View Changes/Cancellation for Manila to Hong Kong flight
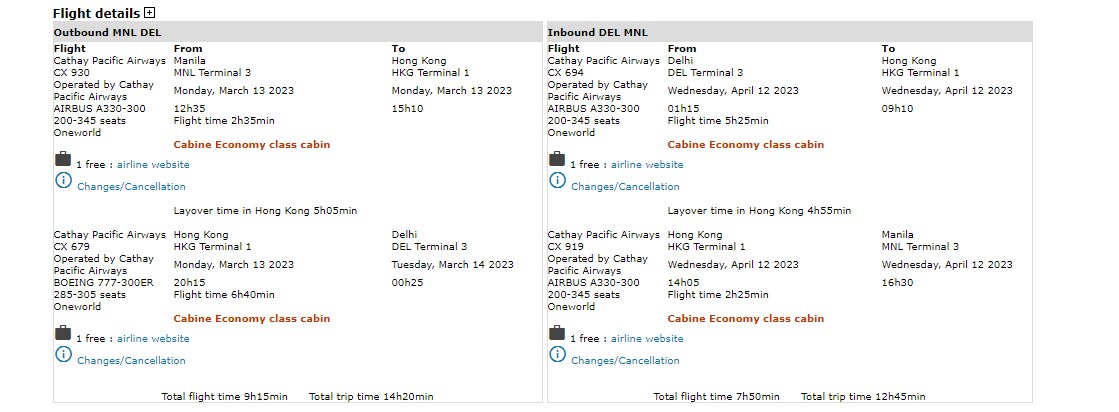This screenshot has height=412, width=1119. [x=131, y=187]
